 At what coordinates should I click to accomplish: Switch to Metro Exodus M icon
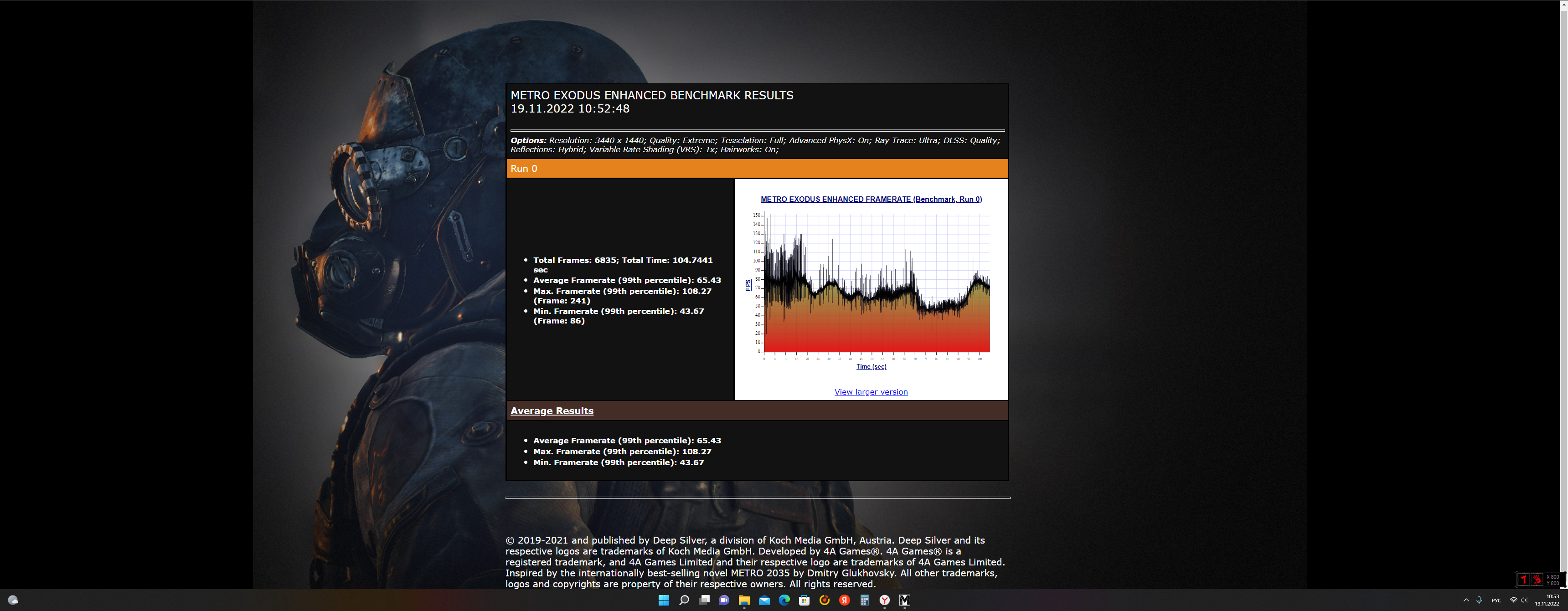point(904,600)
